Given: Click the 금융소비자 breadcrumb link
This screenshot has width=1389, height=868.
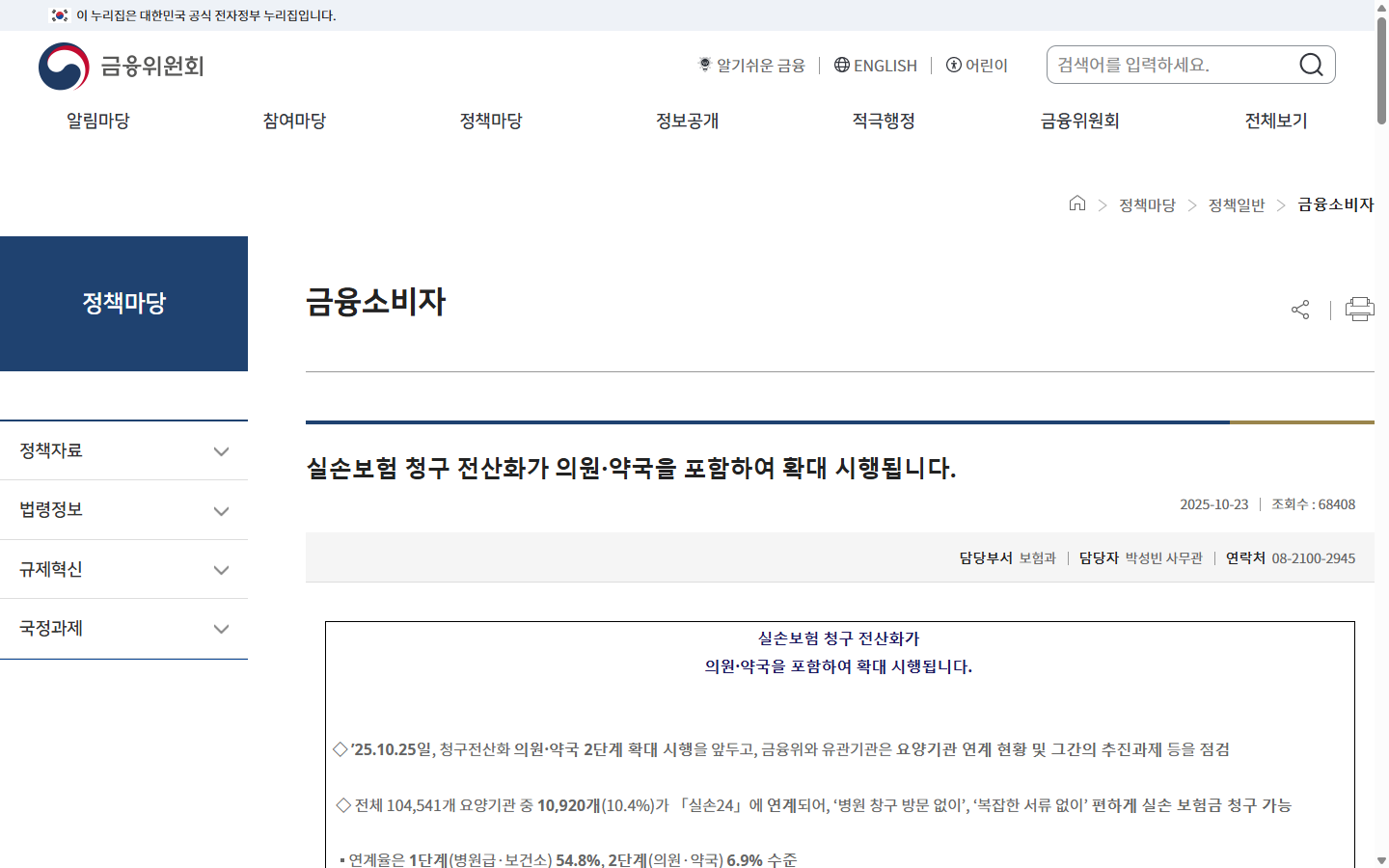Looking at the screenshot, I should click(1336, 204).
